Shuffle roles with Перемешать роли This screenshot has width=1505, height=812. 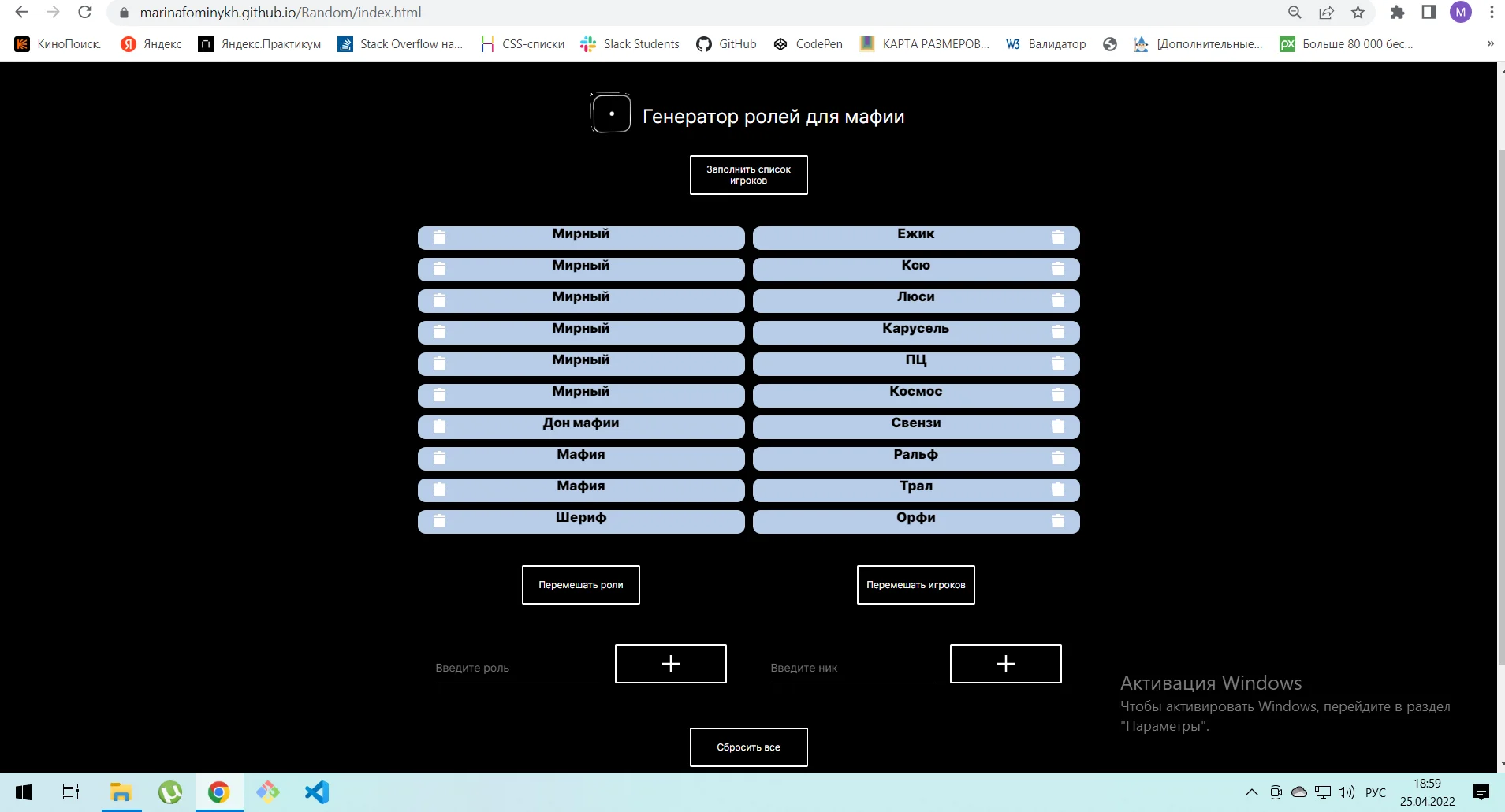tap(581, 585)
